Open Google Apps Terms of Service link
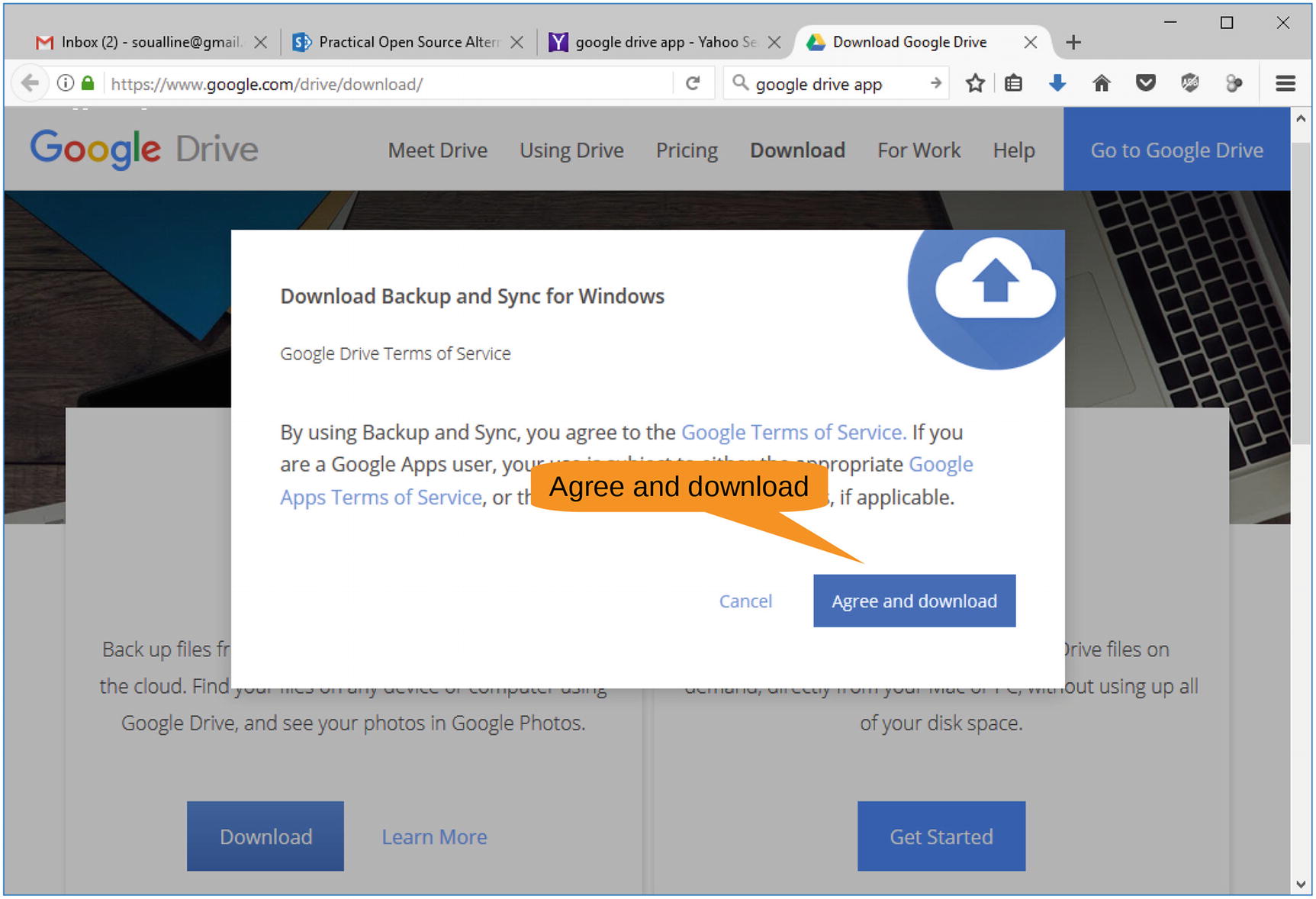The width and height of the screenshot is (1316, 899). pos(381,498)
